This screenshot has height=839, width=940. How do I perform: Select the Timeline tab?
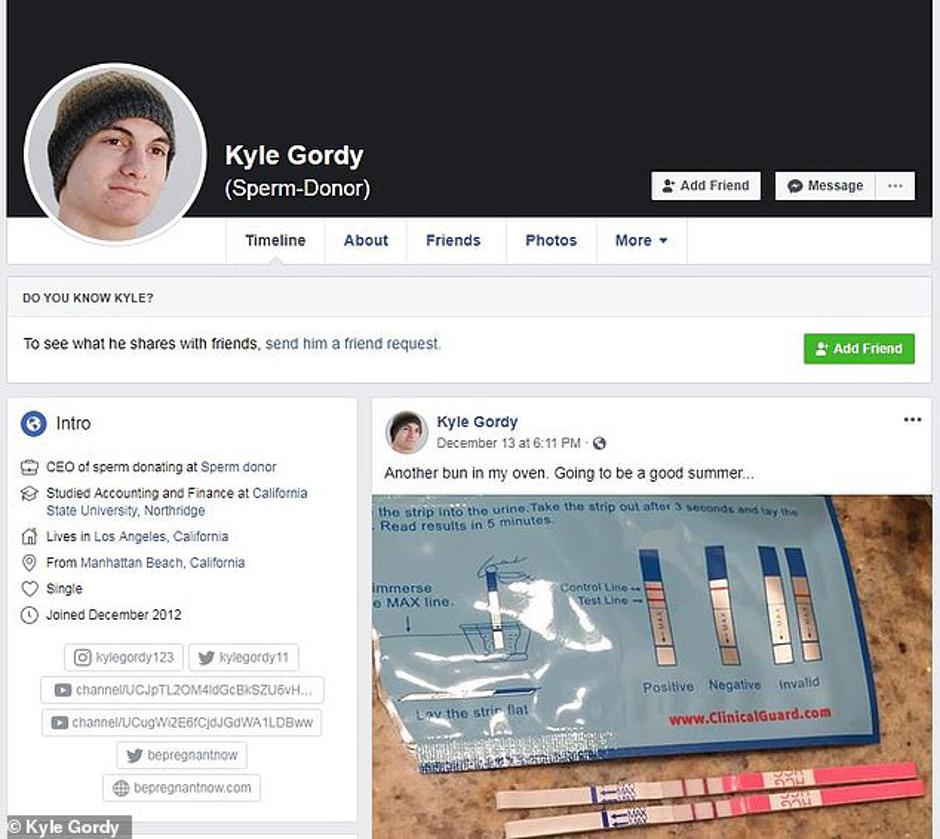pos(275,241)
